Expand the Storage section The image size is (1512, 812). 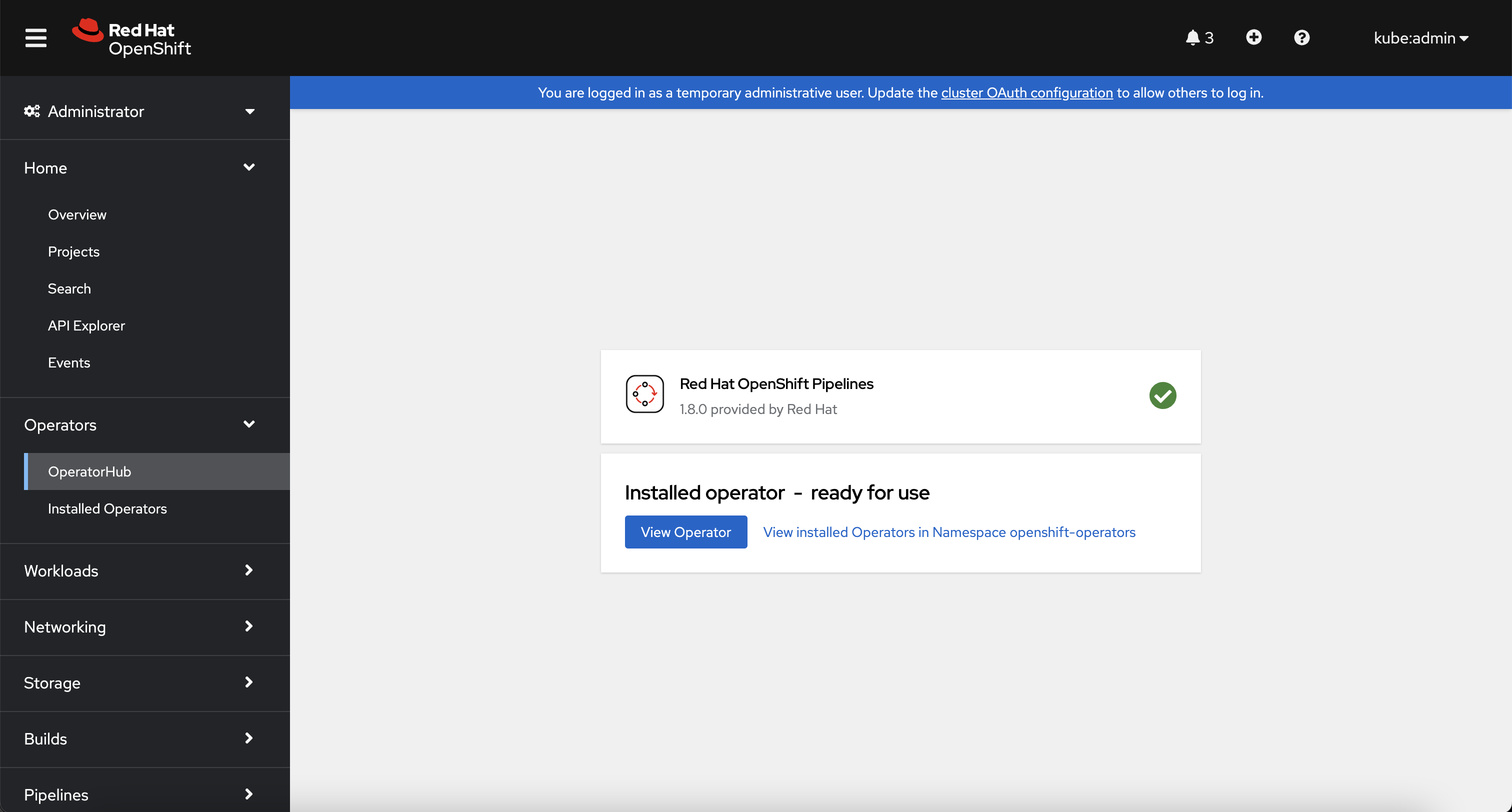pos(145,683)
